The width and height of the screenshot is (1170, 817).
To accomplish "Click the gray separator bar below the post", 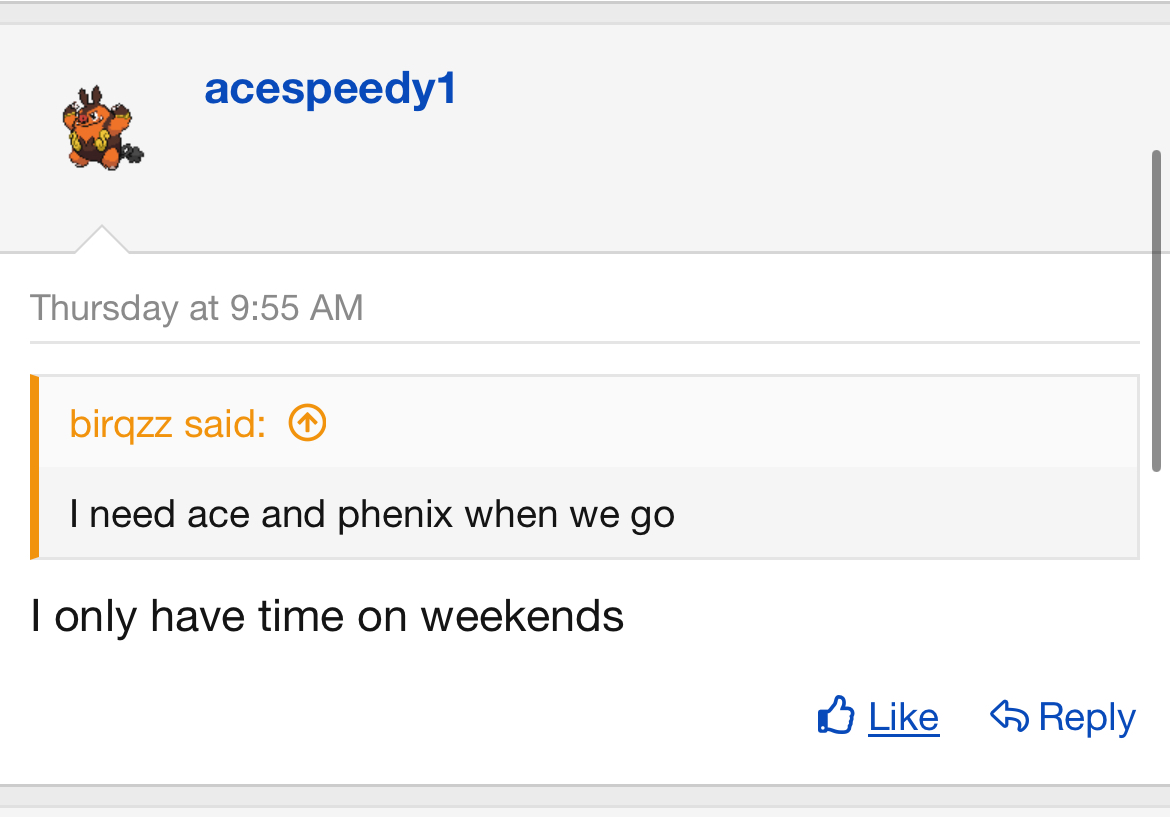I will [x=585, y=796].
